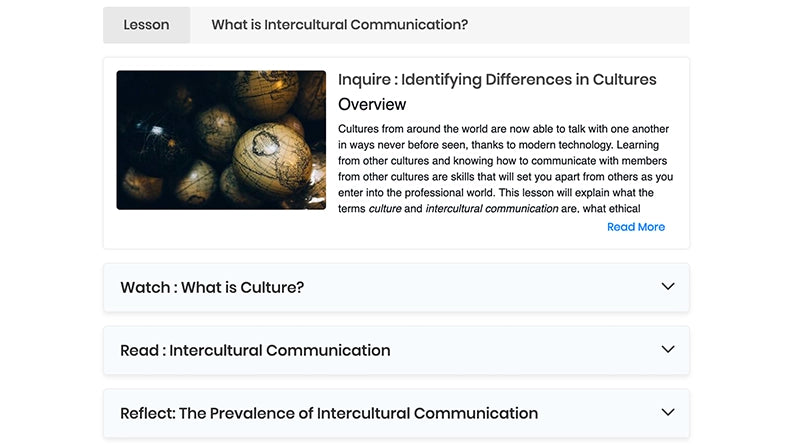Open 'Inquire : Identifying Differences in Cultures' heading
795x448 pixels.
click(497, 80)
